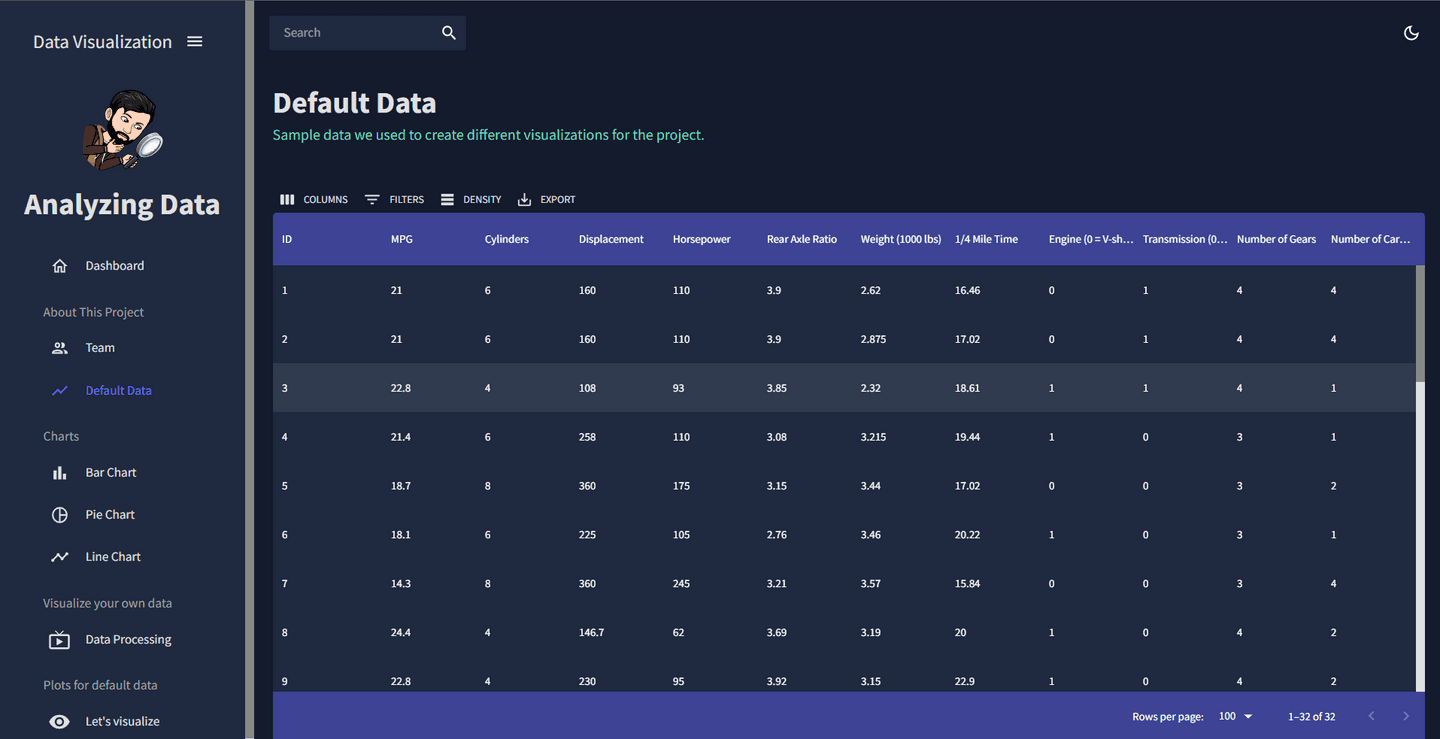Open Rows per page dropdown showing 100

pyautogui.click(x=1236, y=716)
